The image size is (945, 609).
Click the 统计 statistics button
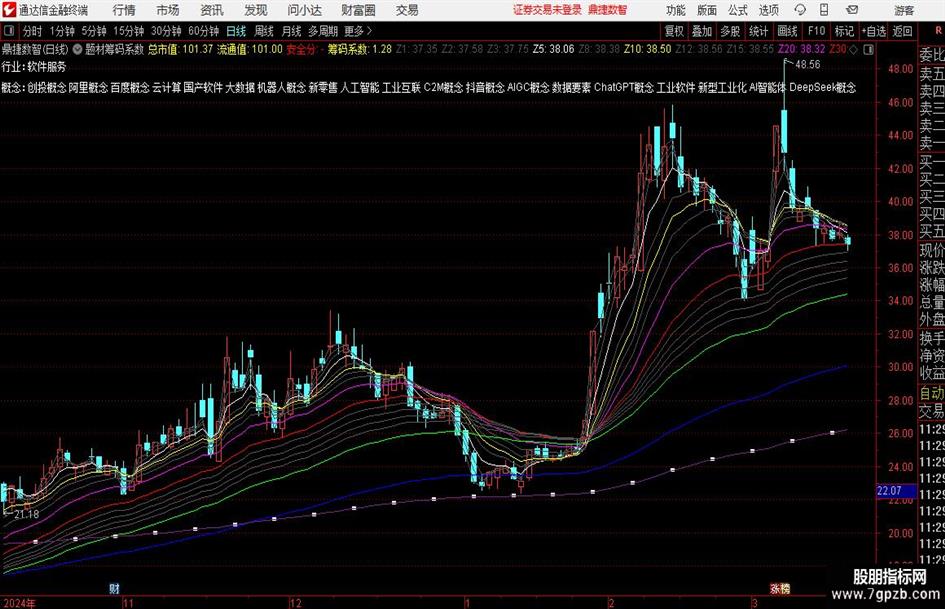pyautogui.click(x=759, y=31)
